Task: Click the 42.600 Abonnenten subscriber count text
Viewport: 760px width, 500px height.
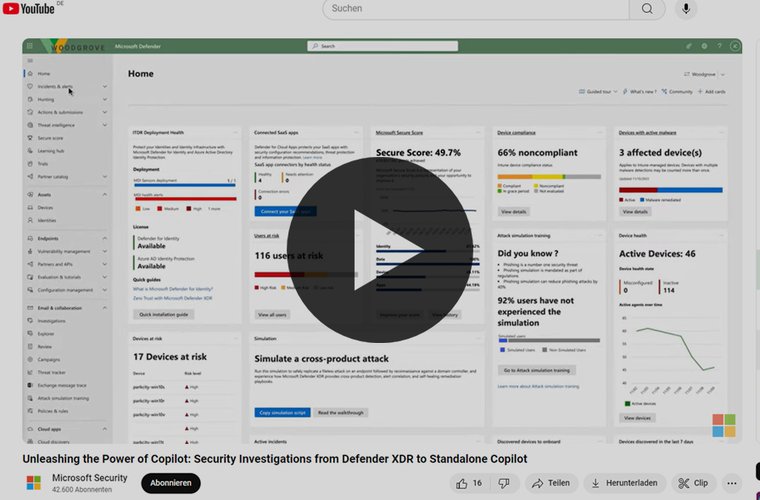Action: pyautogui.click(x=82, y=489)
